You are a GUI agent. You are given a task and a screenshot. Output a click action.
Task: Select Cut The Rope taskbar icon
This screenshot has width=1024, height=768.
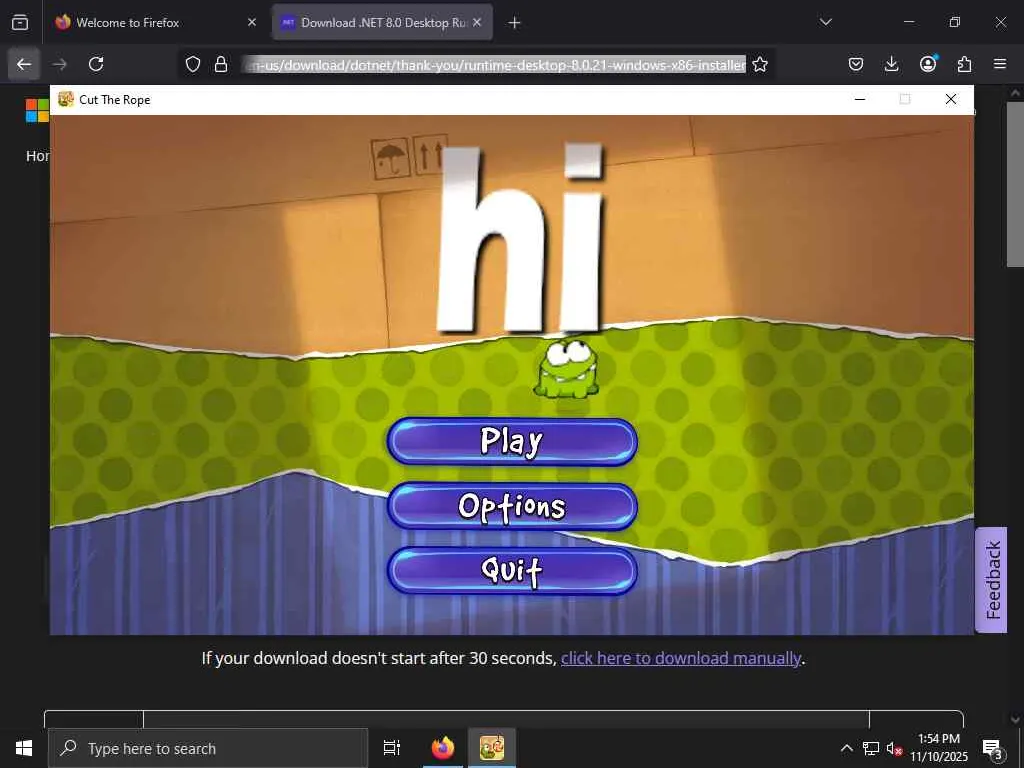click(x=492, y=748)
